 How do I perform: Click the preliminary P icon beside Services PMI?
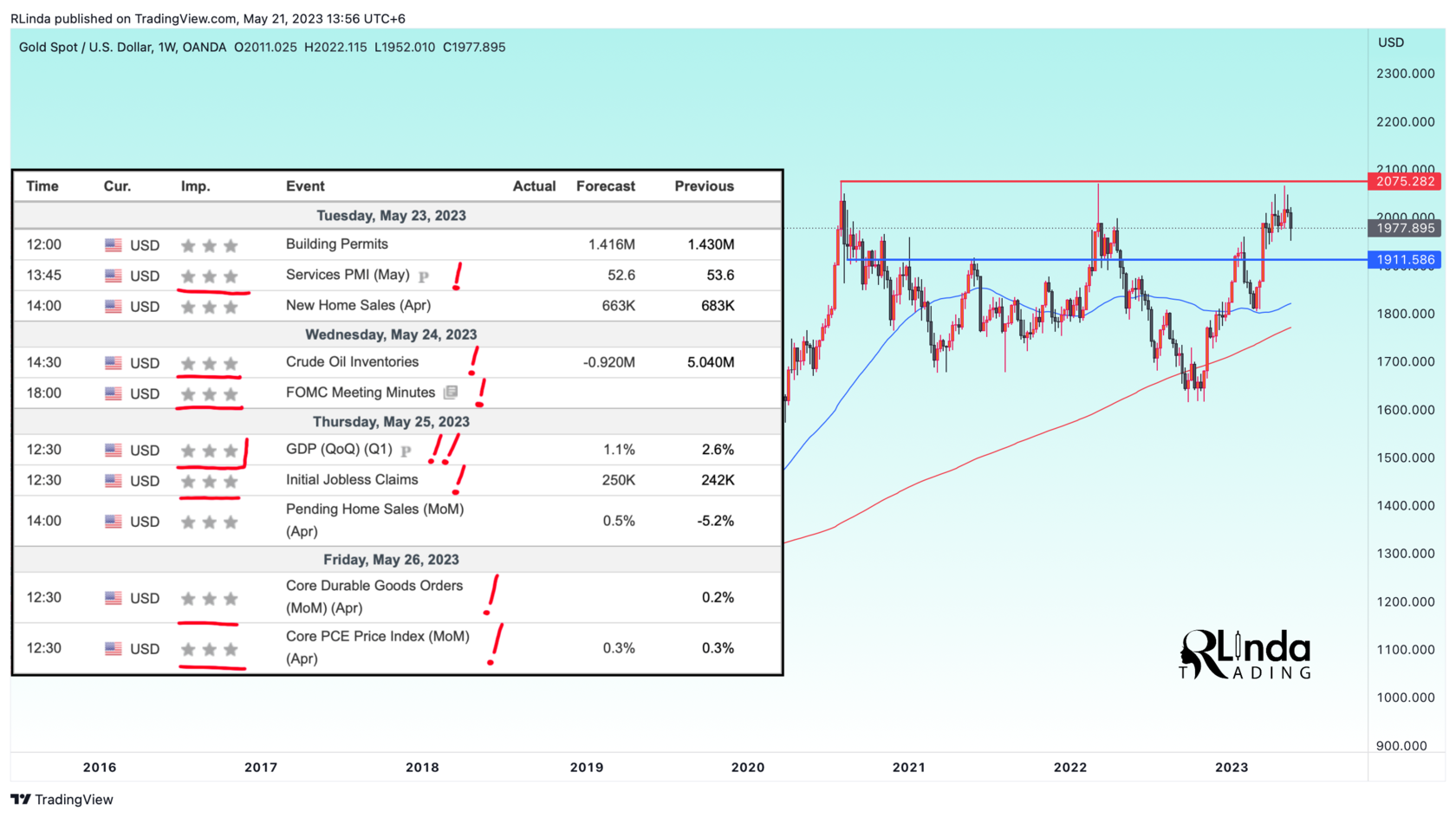(424, 276)
